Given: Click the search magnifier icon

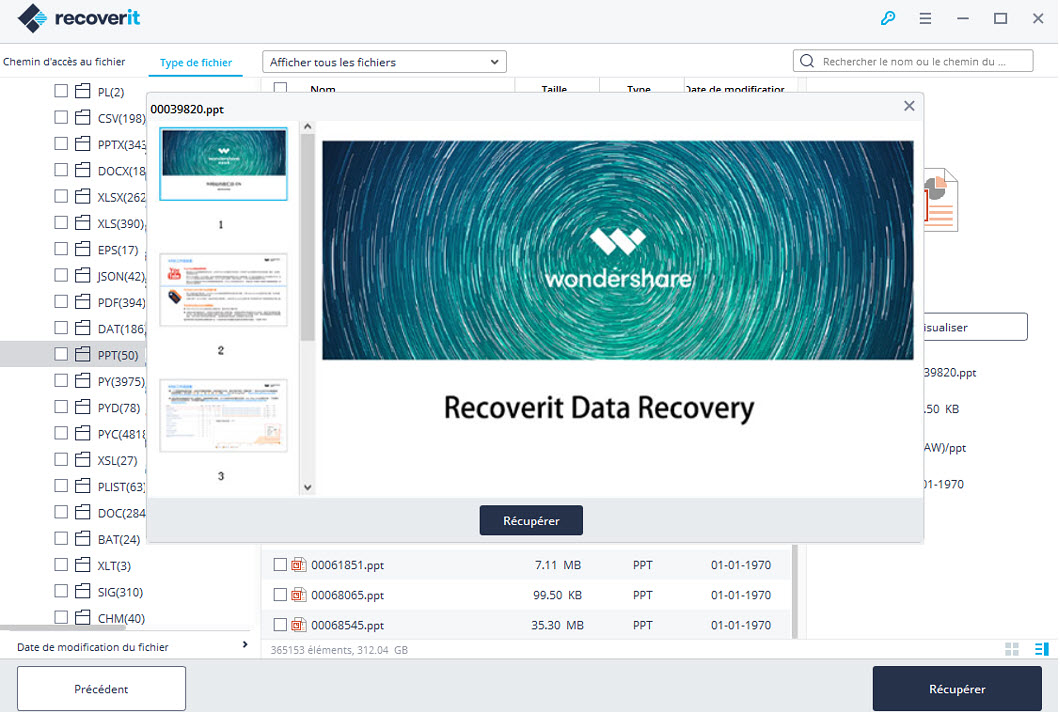Looking at the screenshot, I should click(x=806, y=61).
